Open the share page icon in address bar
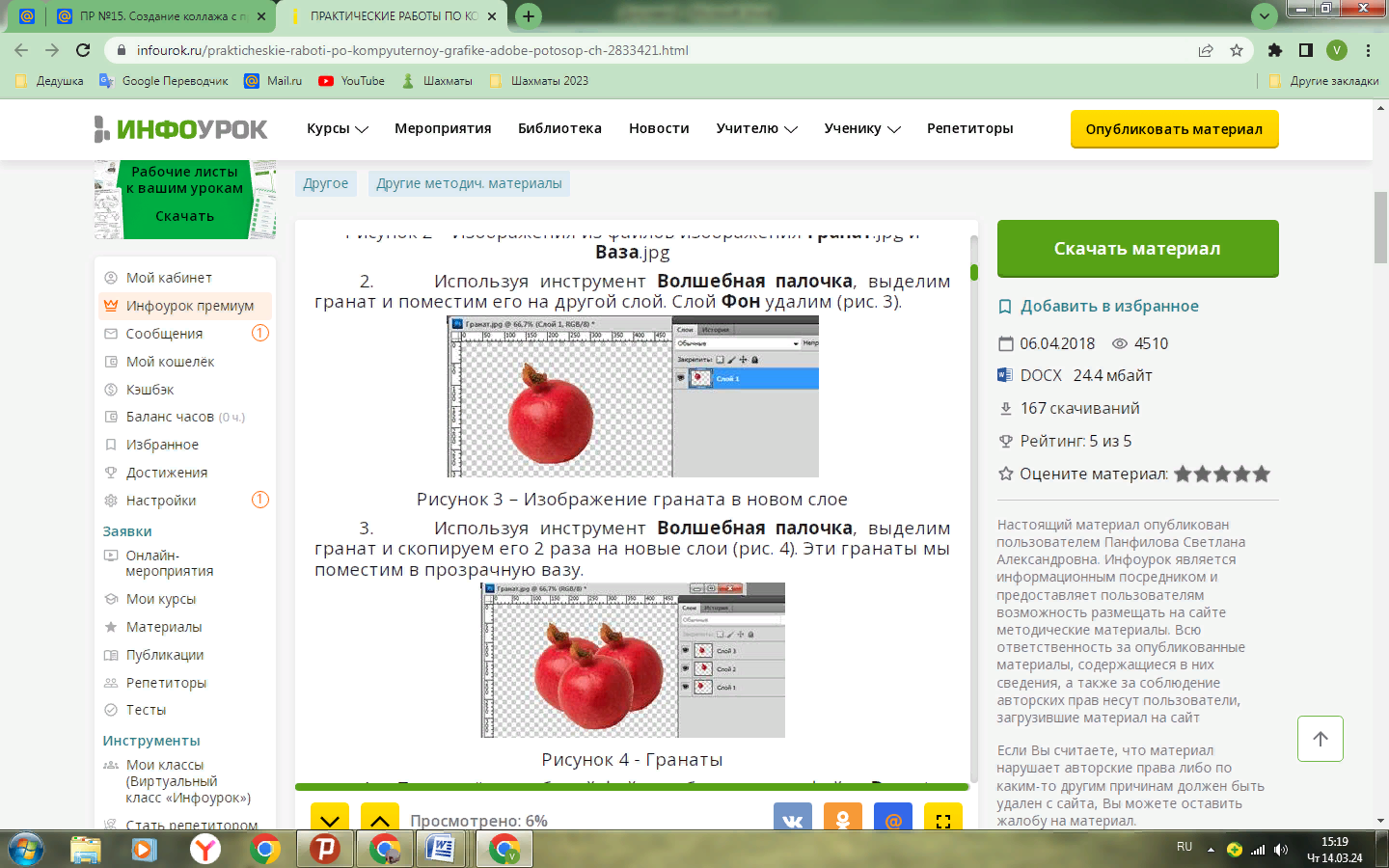1389x868 pixels. pyautogui.click(x=1206, y=50)
